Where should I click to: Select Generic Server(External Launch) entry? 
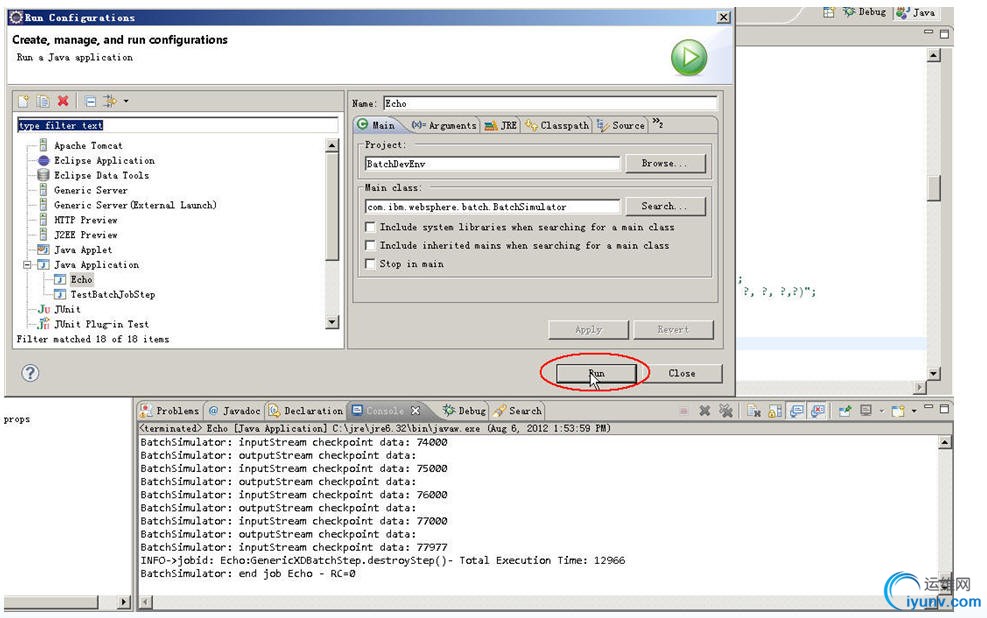tap(135, 205)
